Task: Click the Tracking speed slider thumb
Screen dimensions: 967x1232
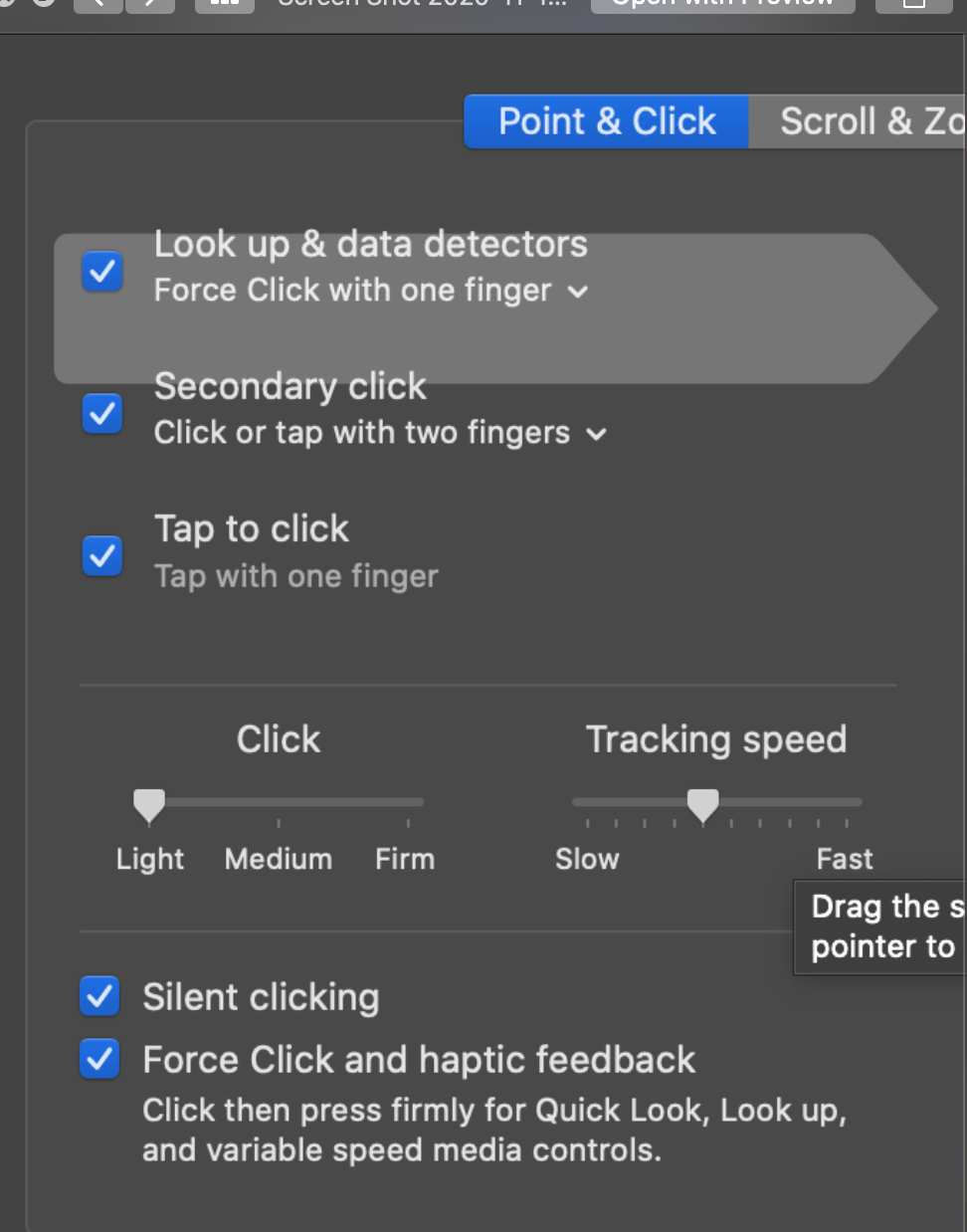Action: [702, 804]
